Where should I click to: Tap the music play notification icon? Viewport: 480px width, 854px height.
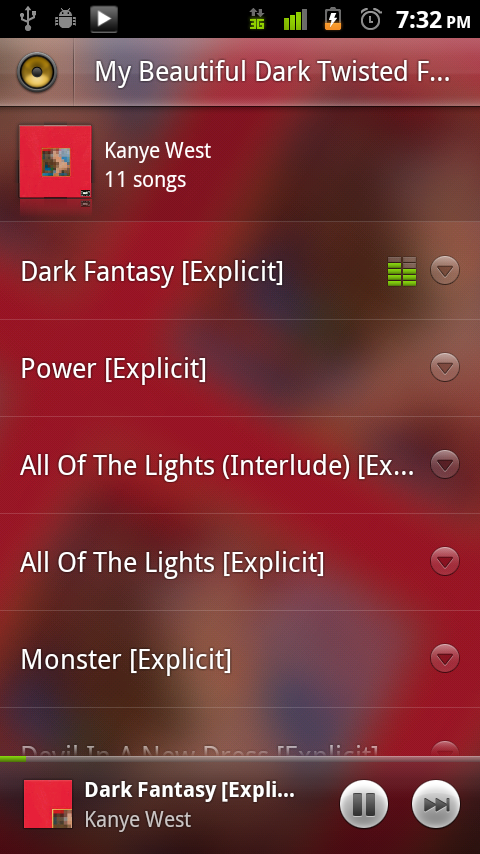click(x=104, y=19)
